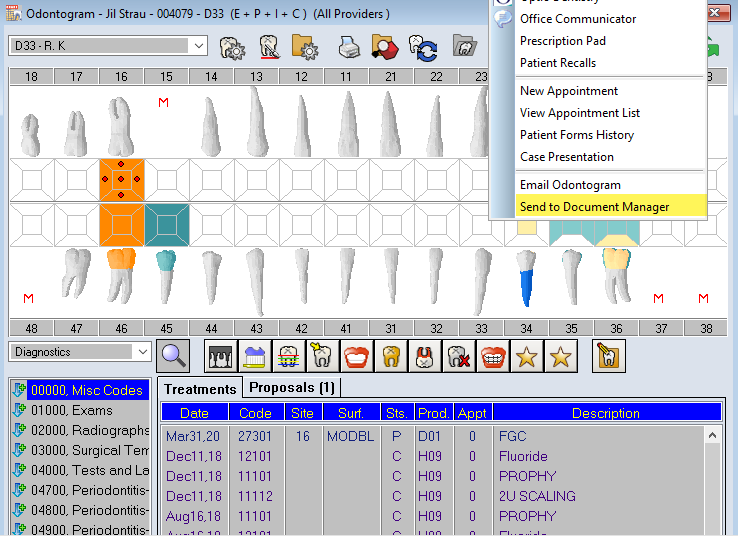Screen dimensions: 738x537
Task: Click the folder with gear icon
Action: pos(304,46)
